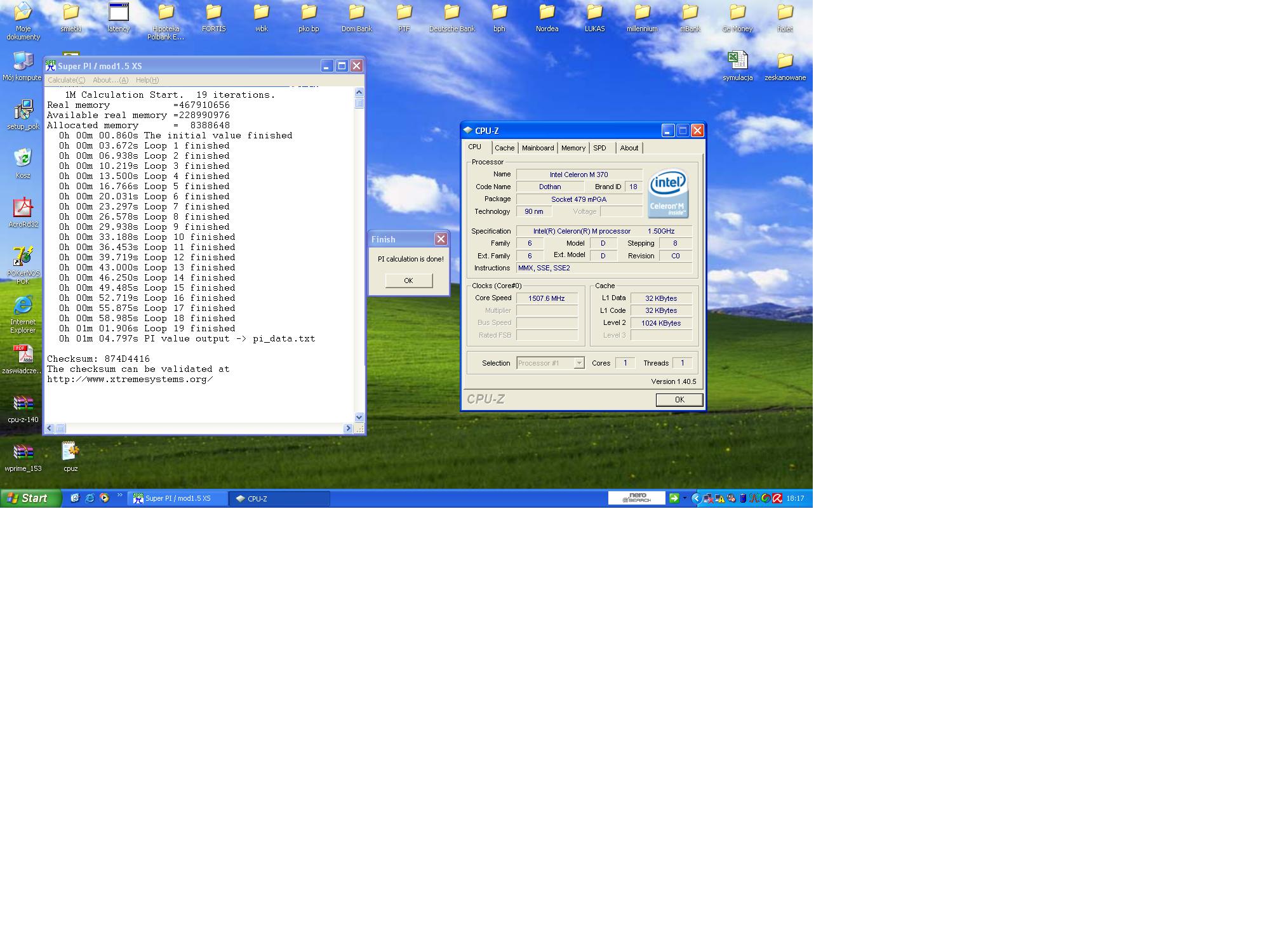Open the symulacja Excel file icon
This screenshot has width=1270, height=952.
click(x=737, y=66)
